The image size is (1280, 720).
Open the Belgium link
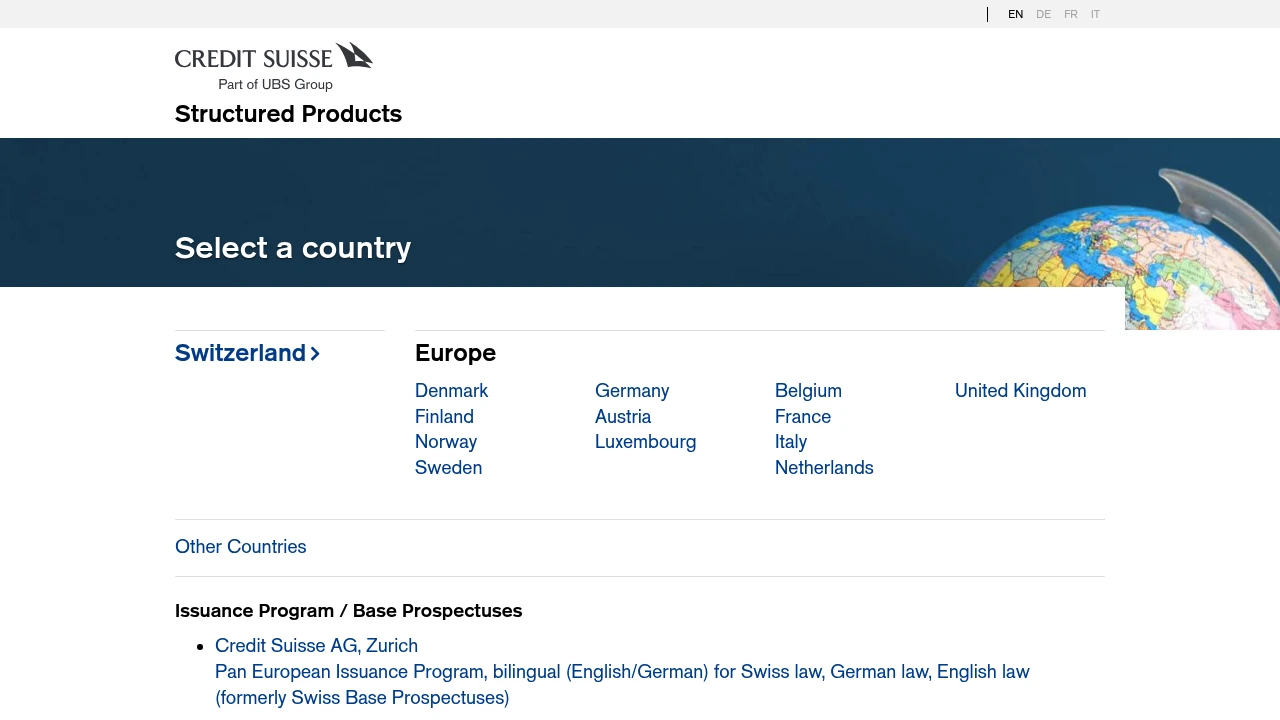[x=808, y=391]
